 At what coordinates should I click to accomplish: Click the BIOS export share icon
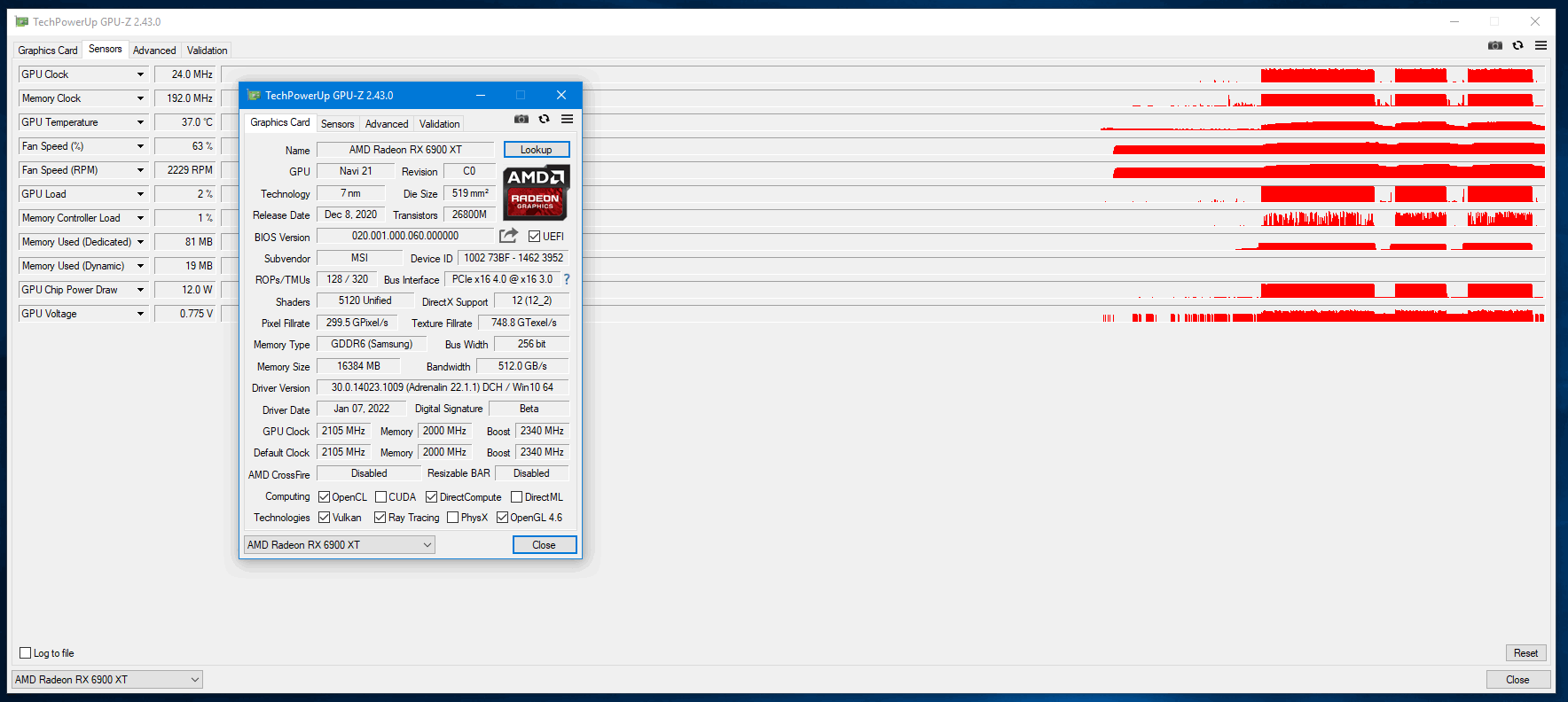click(508, 236)
